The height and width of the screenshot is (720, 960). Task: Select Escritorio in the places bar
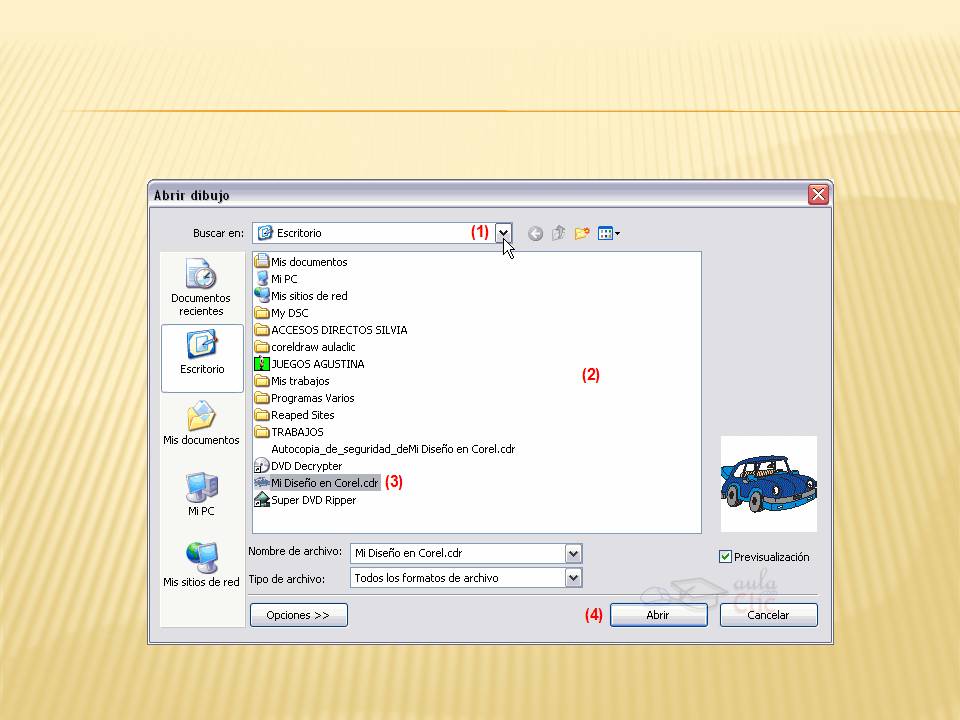point(202,358)
